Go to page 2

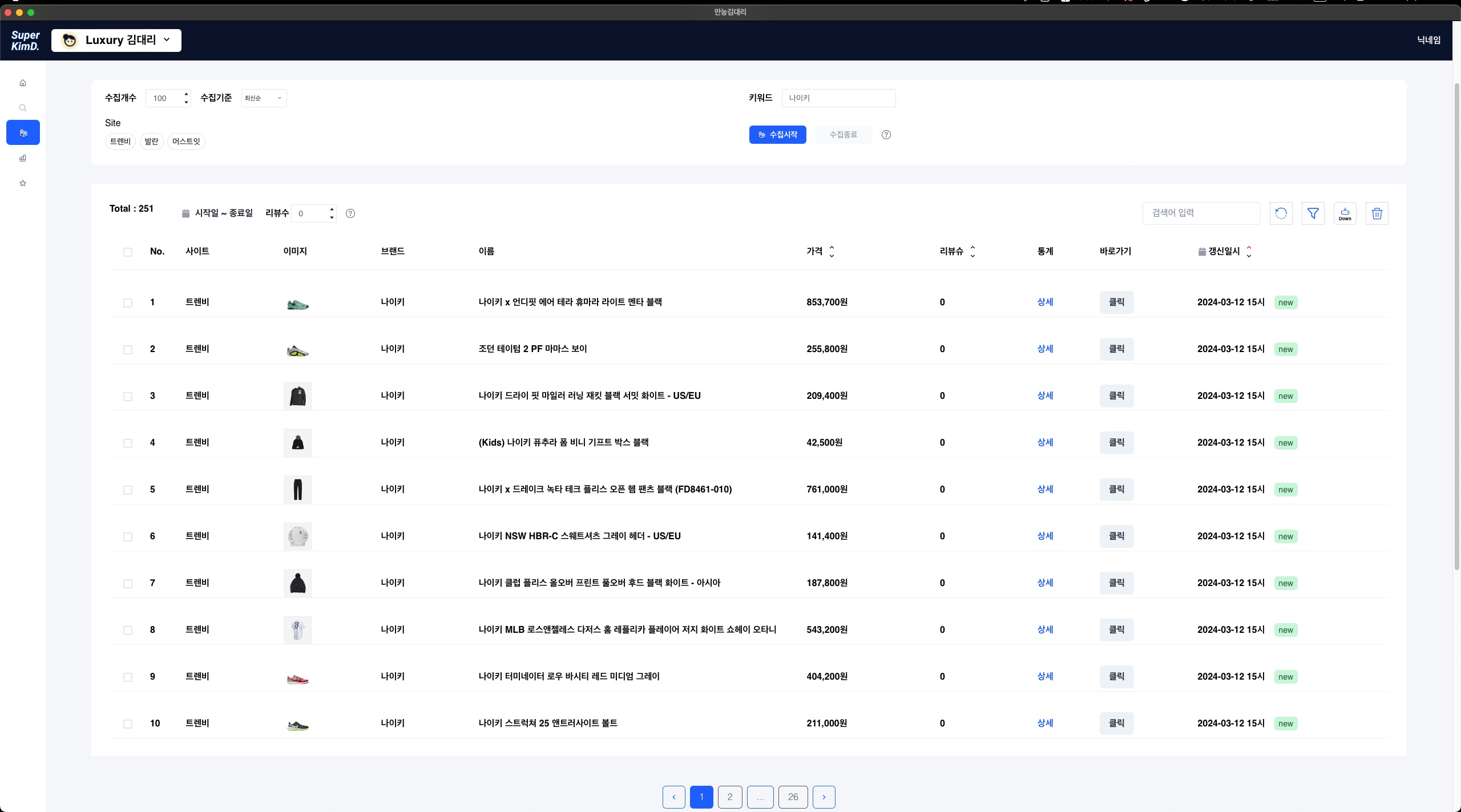point(729,797)
